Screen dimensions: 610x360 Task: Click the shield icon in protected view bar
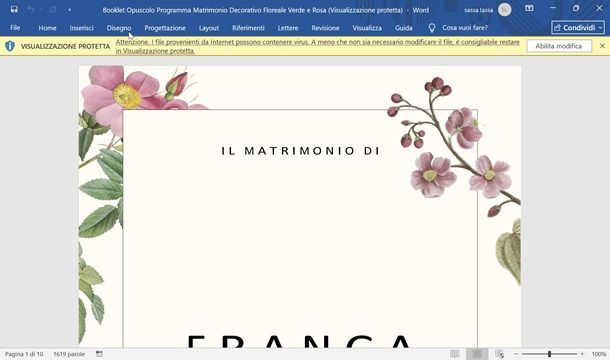coord(10,46)
